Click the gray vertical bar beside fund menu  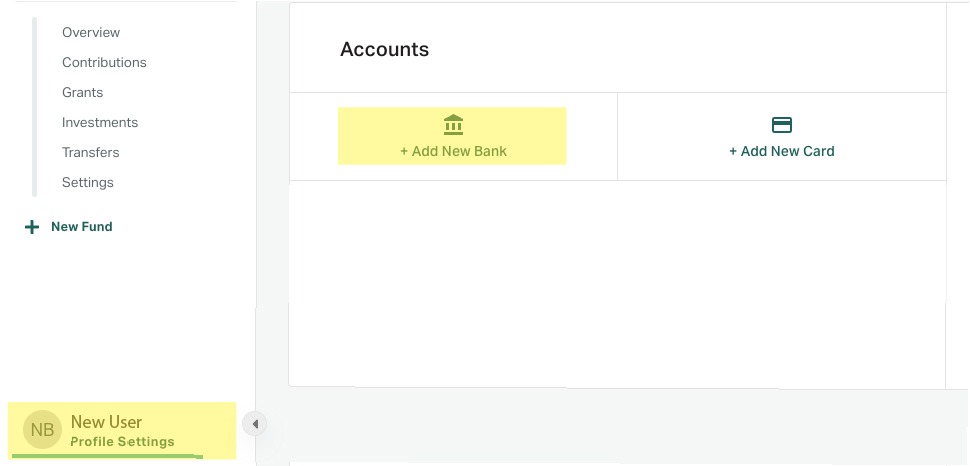point(35,107)
